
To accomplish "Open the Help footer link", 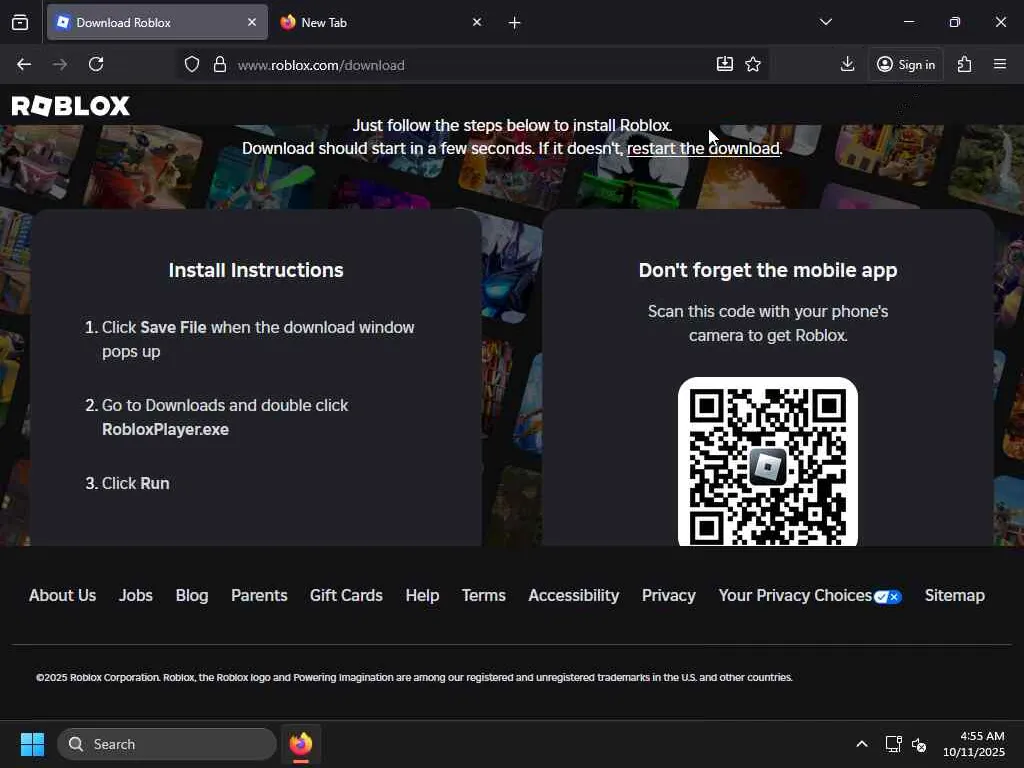I will [422, 596].
